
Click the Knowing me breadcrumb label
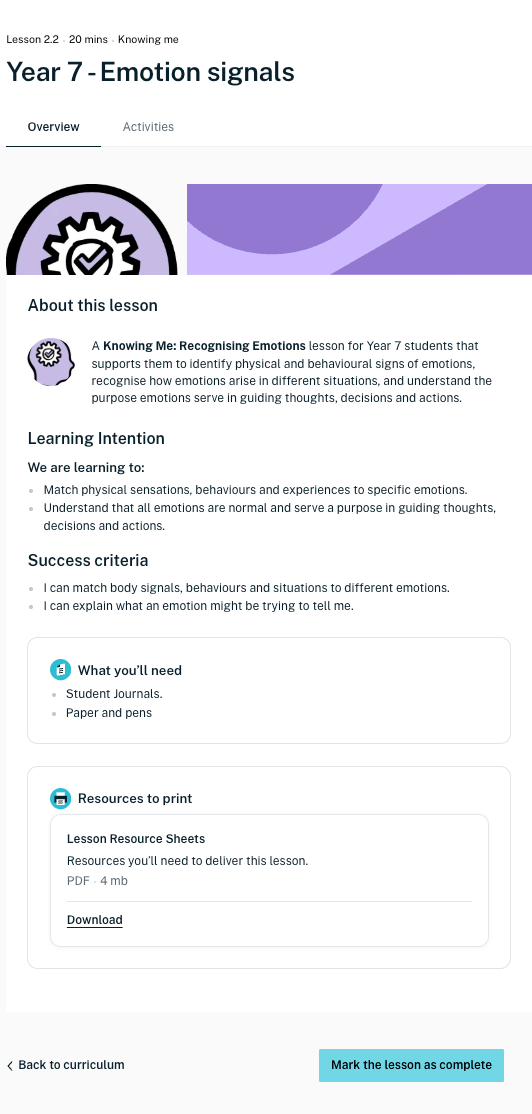[x=148, y=40]
